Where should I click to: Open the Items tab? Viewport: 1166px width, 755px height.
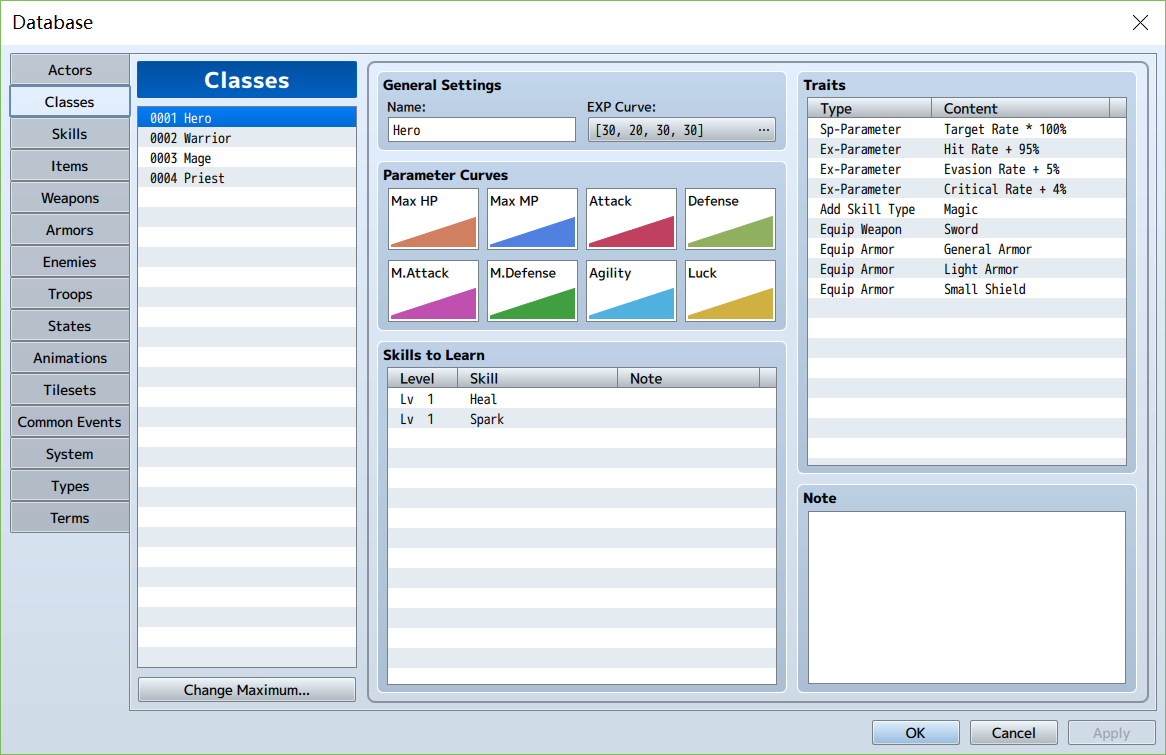(70, 166)
